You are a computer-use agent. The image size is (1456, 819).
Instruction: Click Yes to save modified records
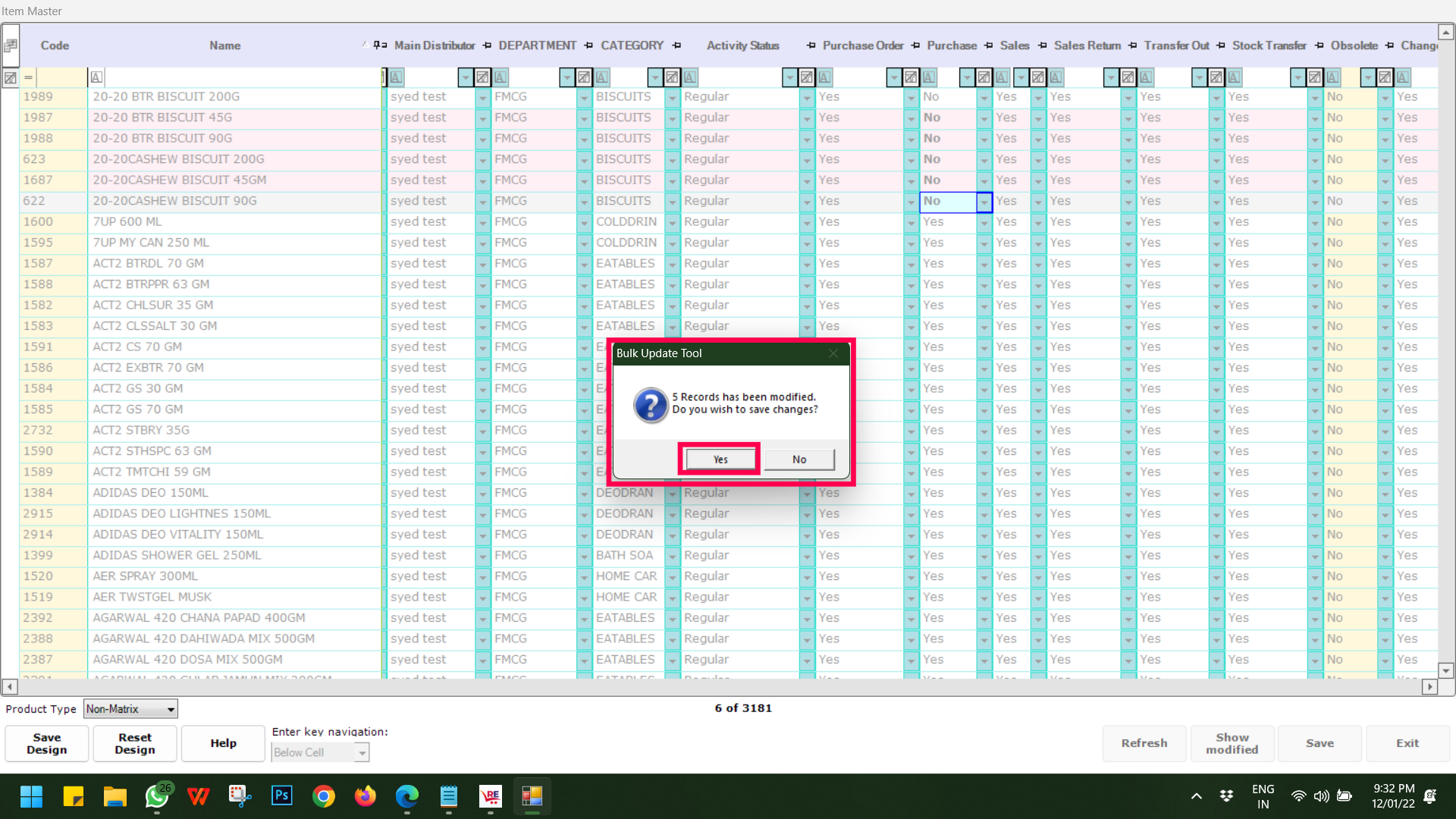click(x=720, y=460)
